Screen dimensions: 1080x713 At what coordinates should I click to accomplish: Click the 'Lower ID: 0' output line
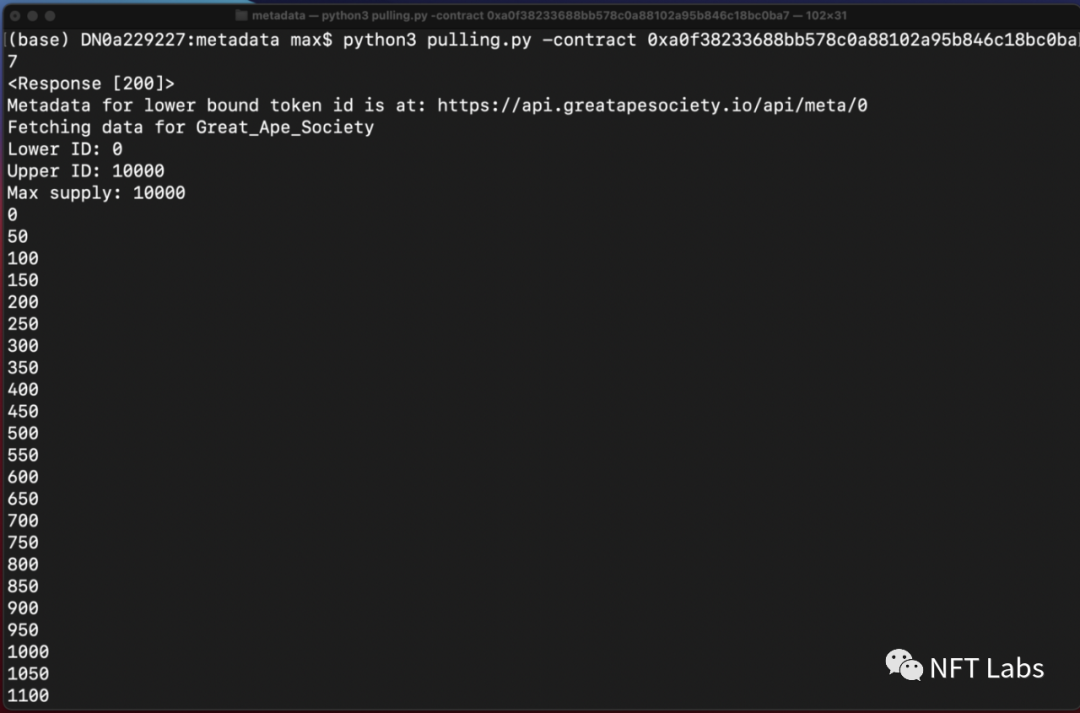coord(65,149)
